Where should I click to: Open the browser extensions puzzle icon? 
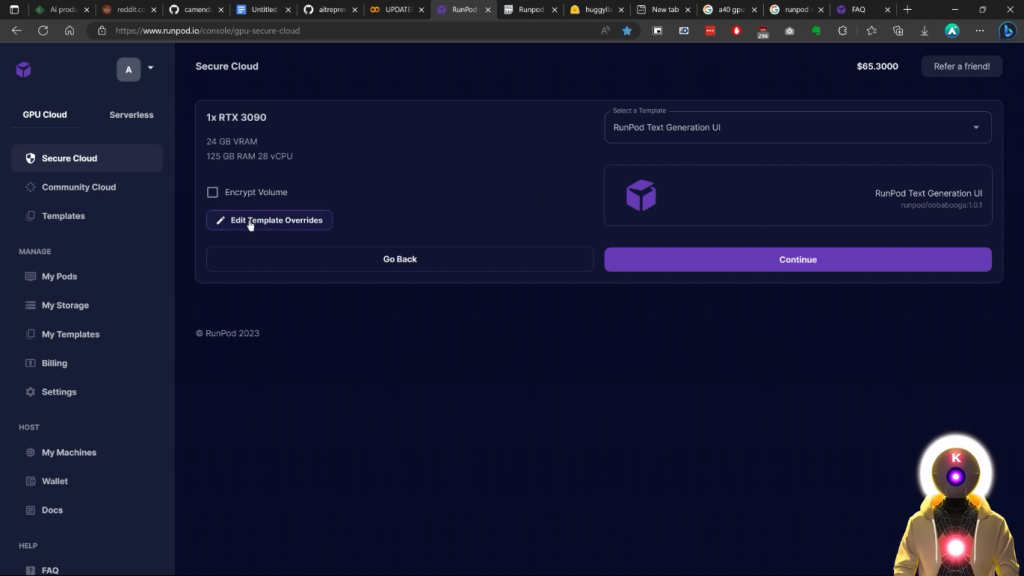pos(842,31)
